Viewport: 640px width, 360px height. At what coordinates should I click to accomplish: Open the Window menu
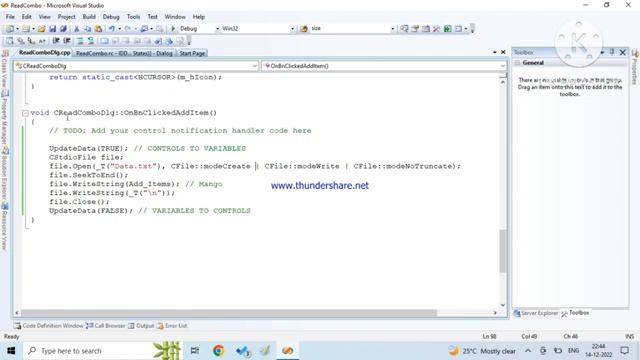click(175, 17)
